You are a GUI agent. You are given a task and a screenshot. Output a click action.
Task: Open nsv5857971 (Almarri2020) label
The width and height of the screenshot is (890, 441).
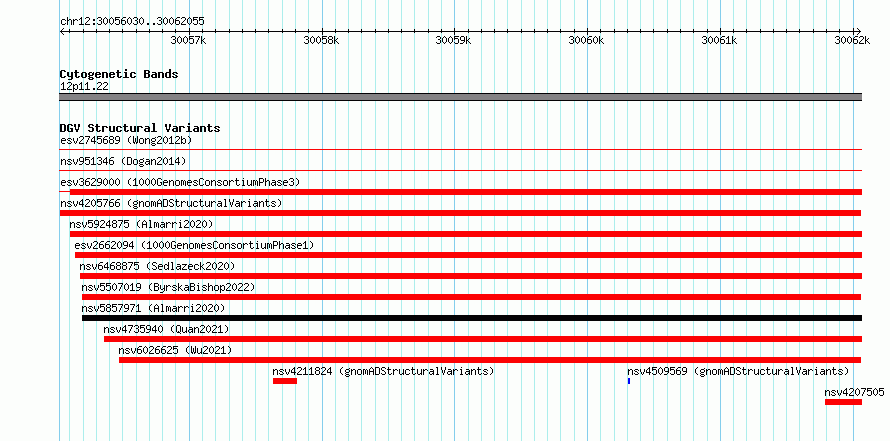coord(153,308)
